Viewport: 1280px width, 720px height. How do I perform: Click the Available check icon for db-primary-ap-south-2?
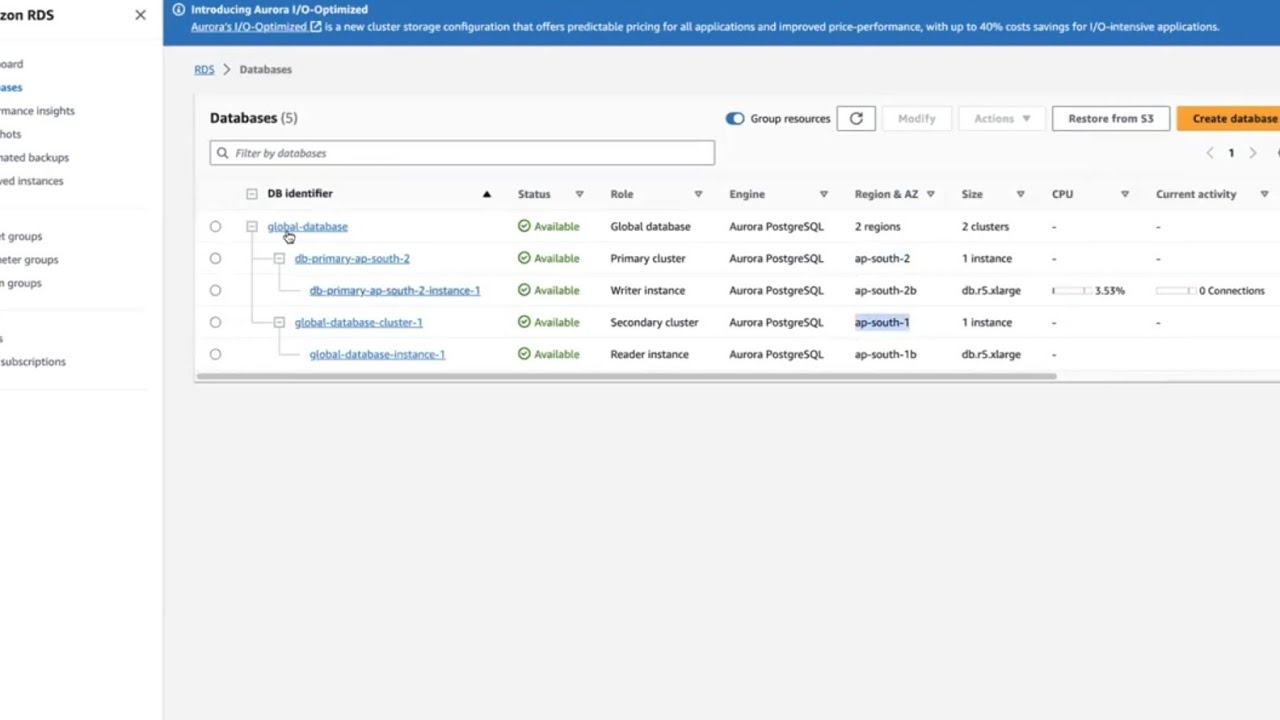(524, 258)
